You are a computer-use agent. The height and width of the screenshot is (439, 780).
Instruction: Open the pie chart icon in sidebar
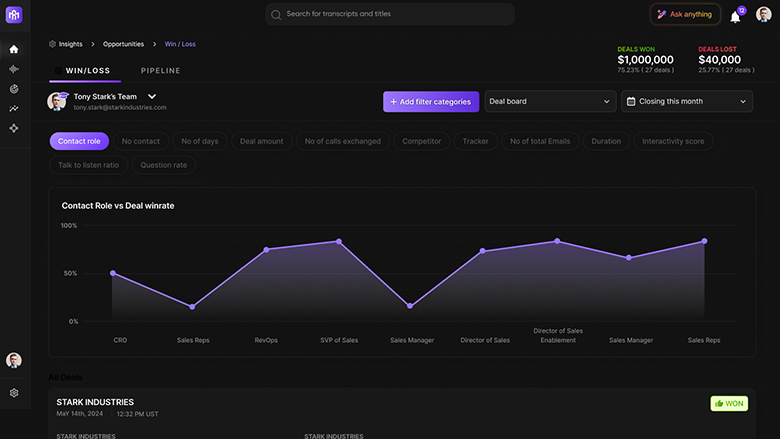(14, 89)
